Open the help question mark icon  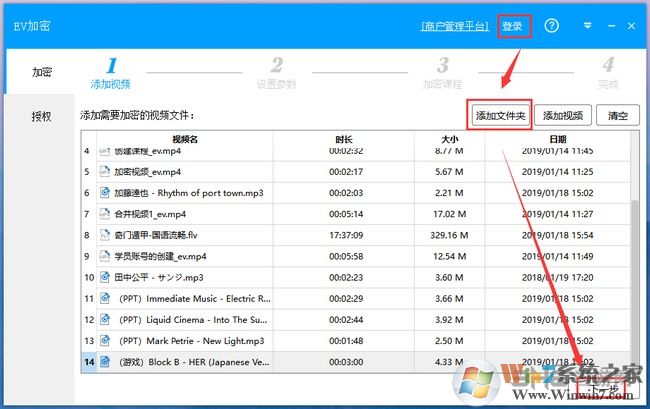[551, 26]
